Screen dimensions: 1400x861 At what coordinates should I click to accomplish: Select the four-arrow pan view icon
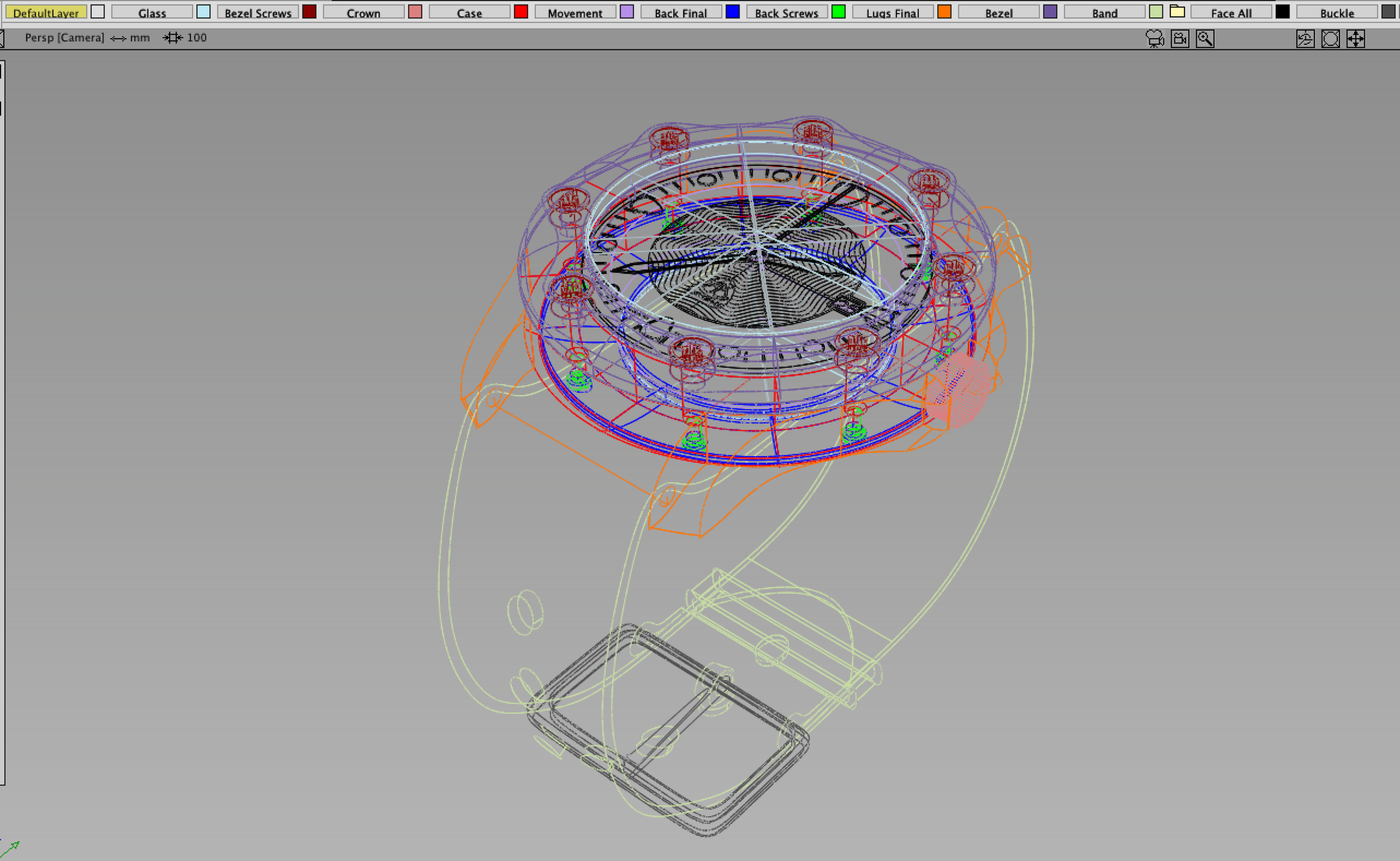[1355, 39]
